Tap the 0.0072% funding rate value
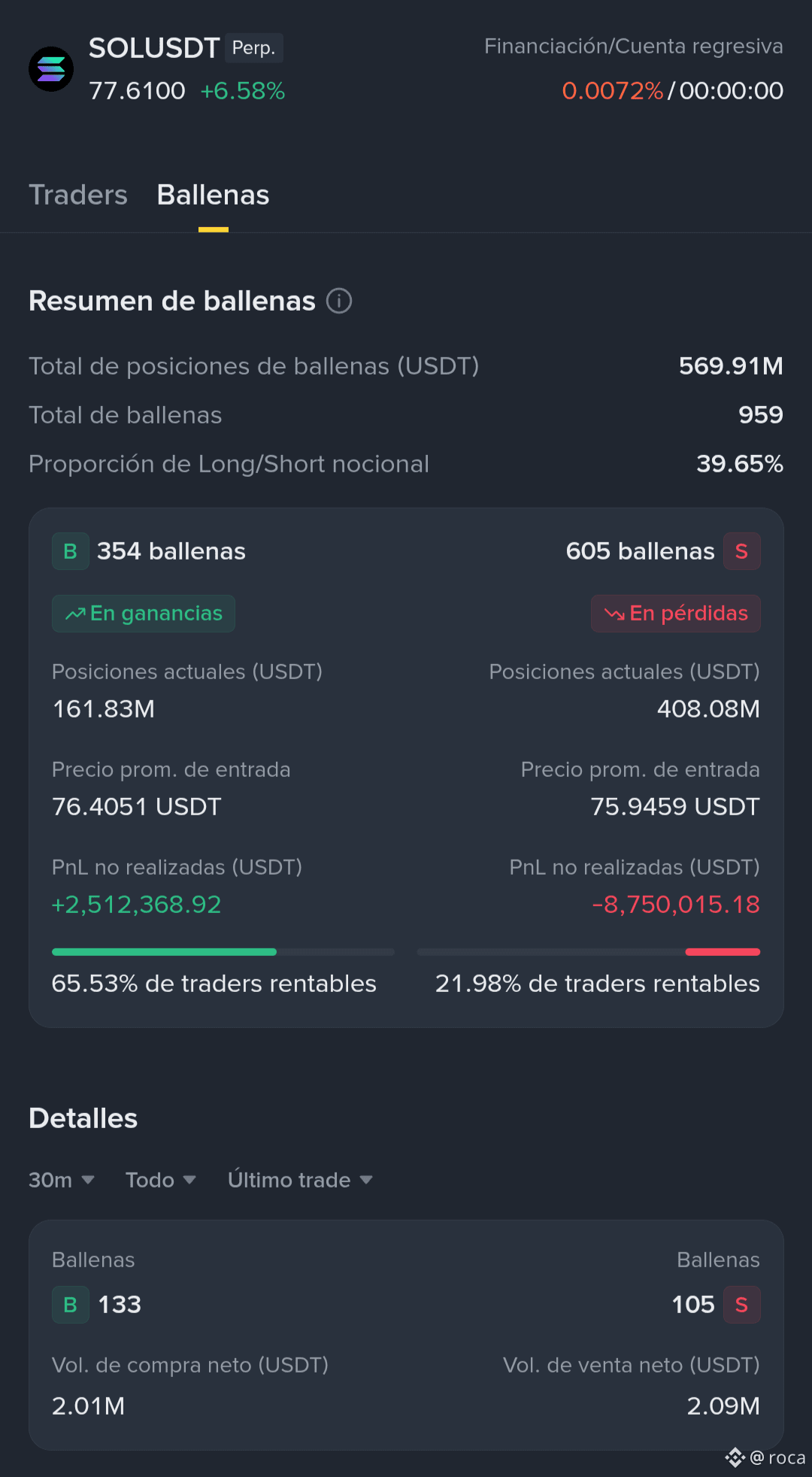Image resolution: width=812 pixels, height=1477 pixels. point(613,91)
